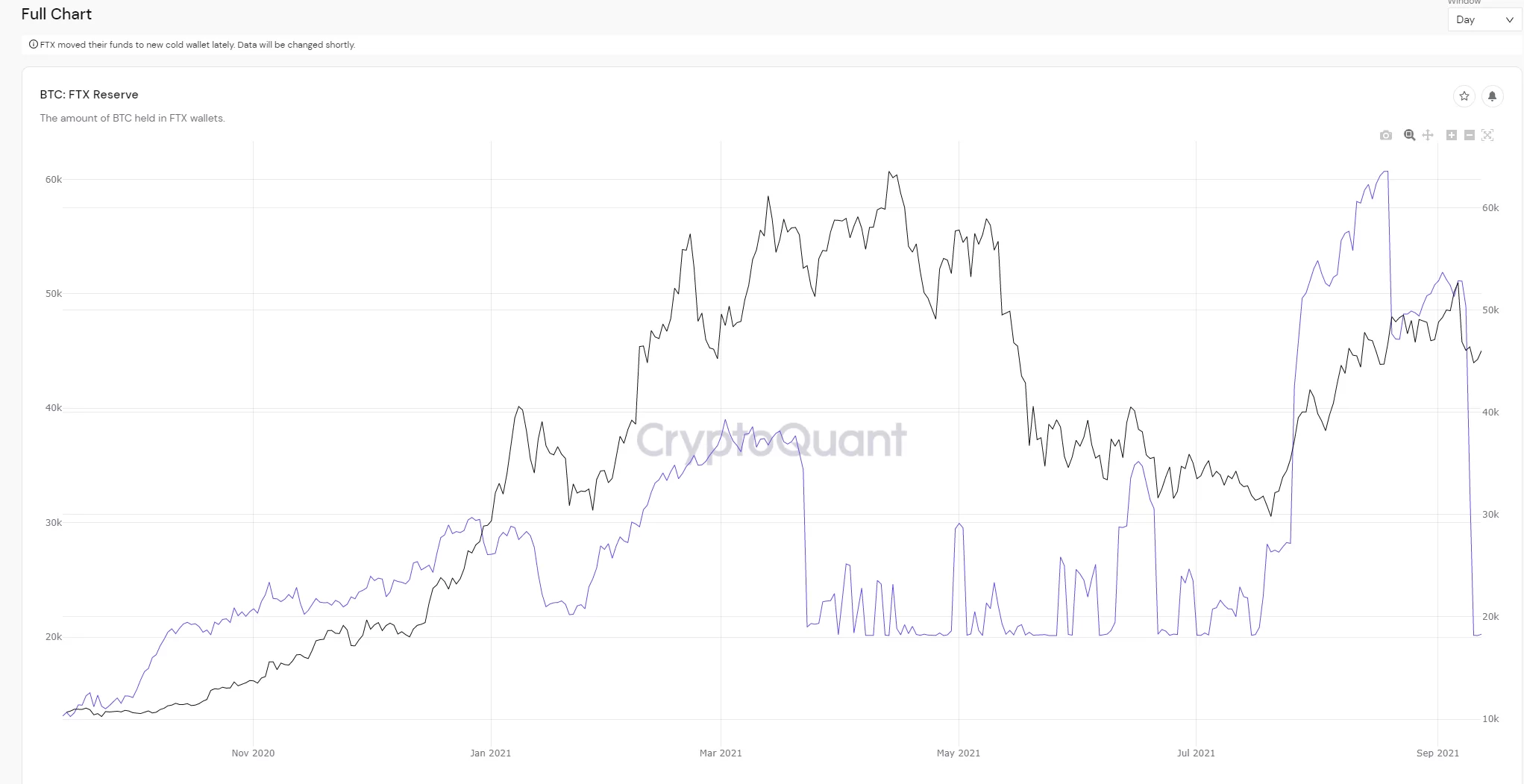Click the Sep 2021 x-axis label
This screenshot has width=1524, height=784.
(1437, 753)
